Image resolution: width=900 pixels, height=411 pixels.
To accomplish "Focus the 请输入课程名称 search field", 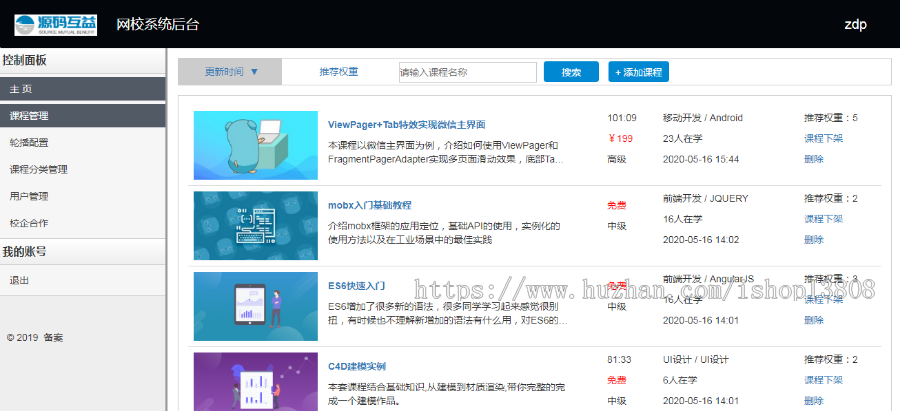I will click(468, 72).
